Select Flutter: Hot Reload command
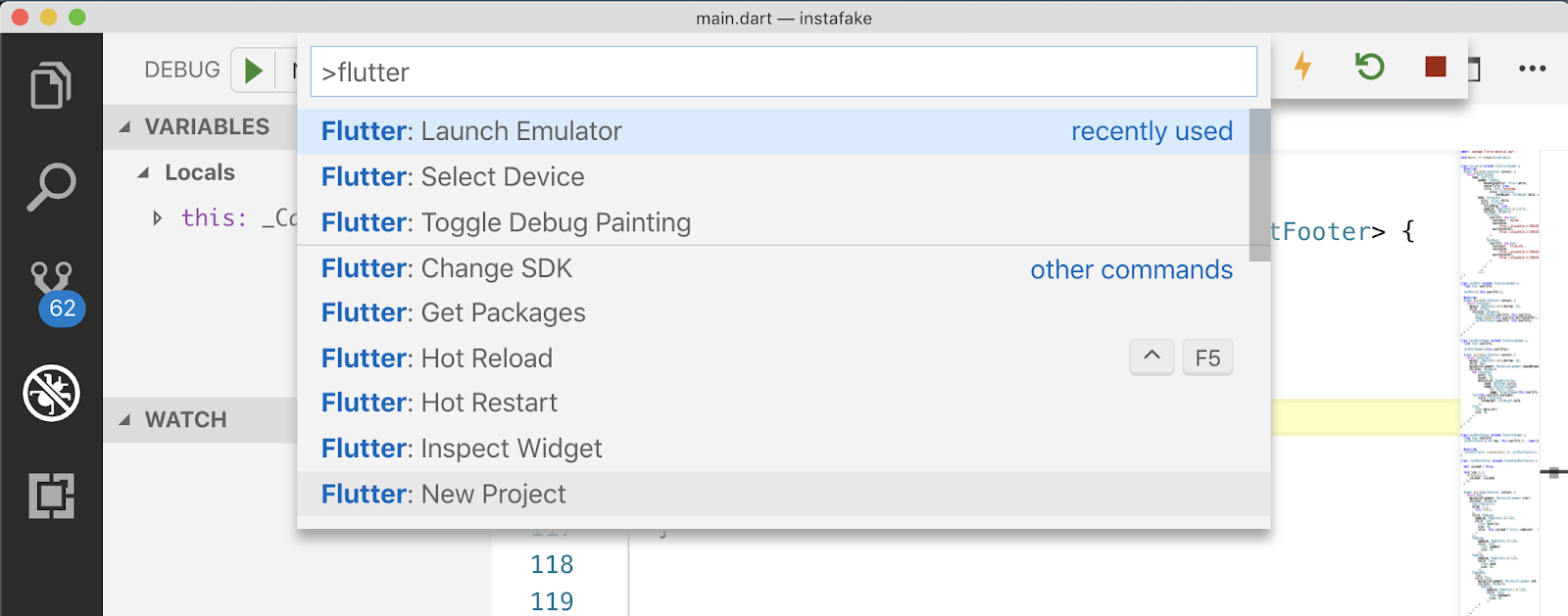1568x616 pixels. point(773,358)
